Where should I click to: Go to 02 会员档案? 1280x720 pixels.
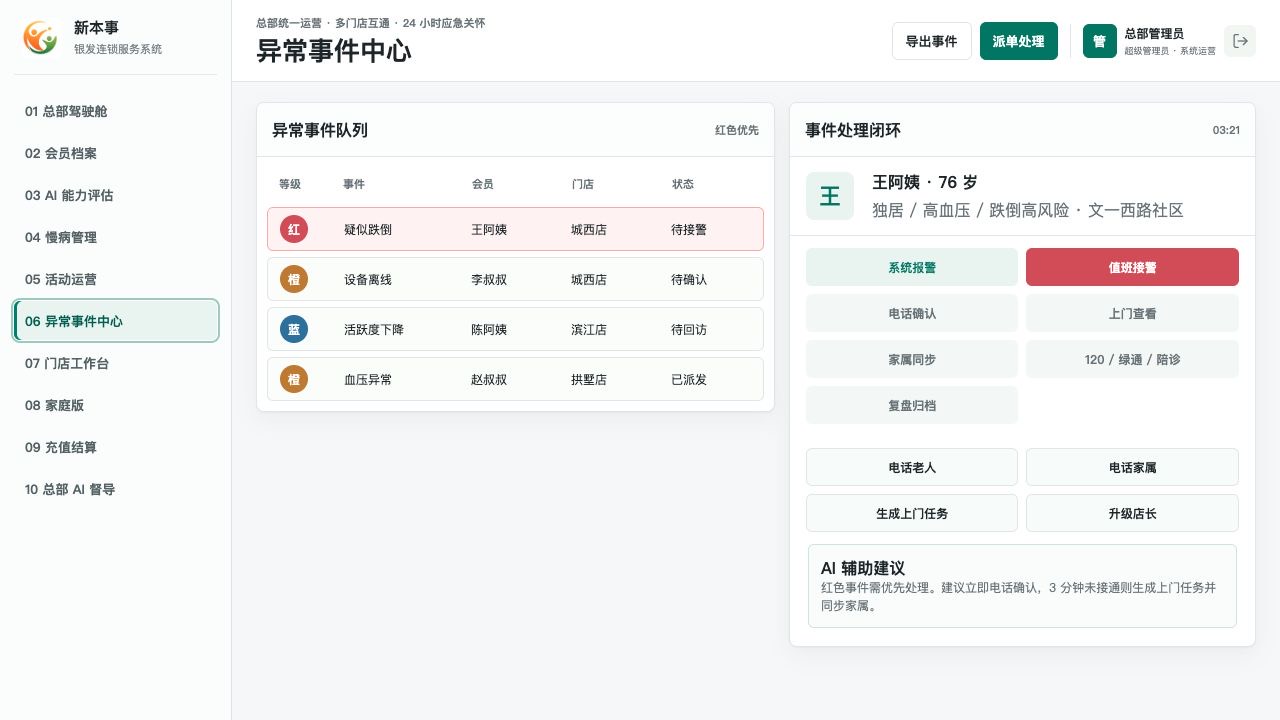click(x=115, y=153)
